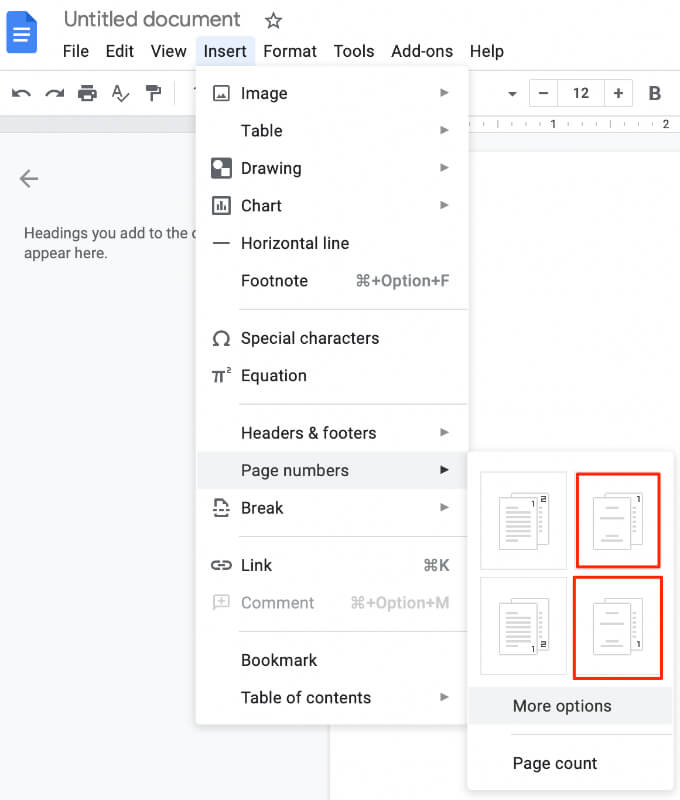
Task: Star the Untitled document
Action: click(273, 21)
